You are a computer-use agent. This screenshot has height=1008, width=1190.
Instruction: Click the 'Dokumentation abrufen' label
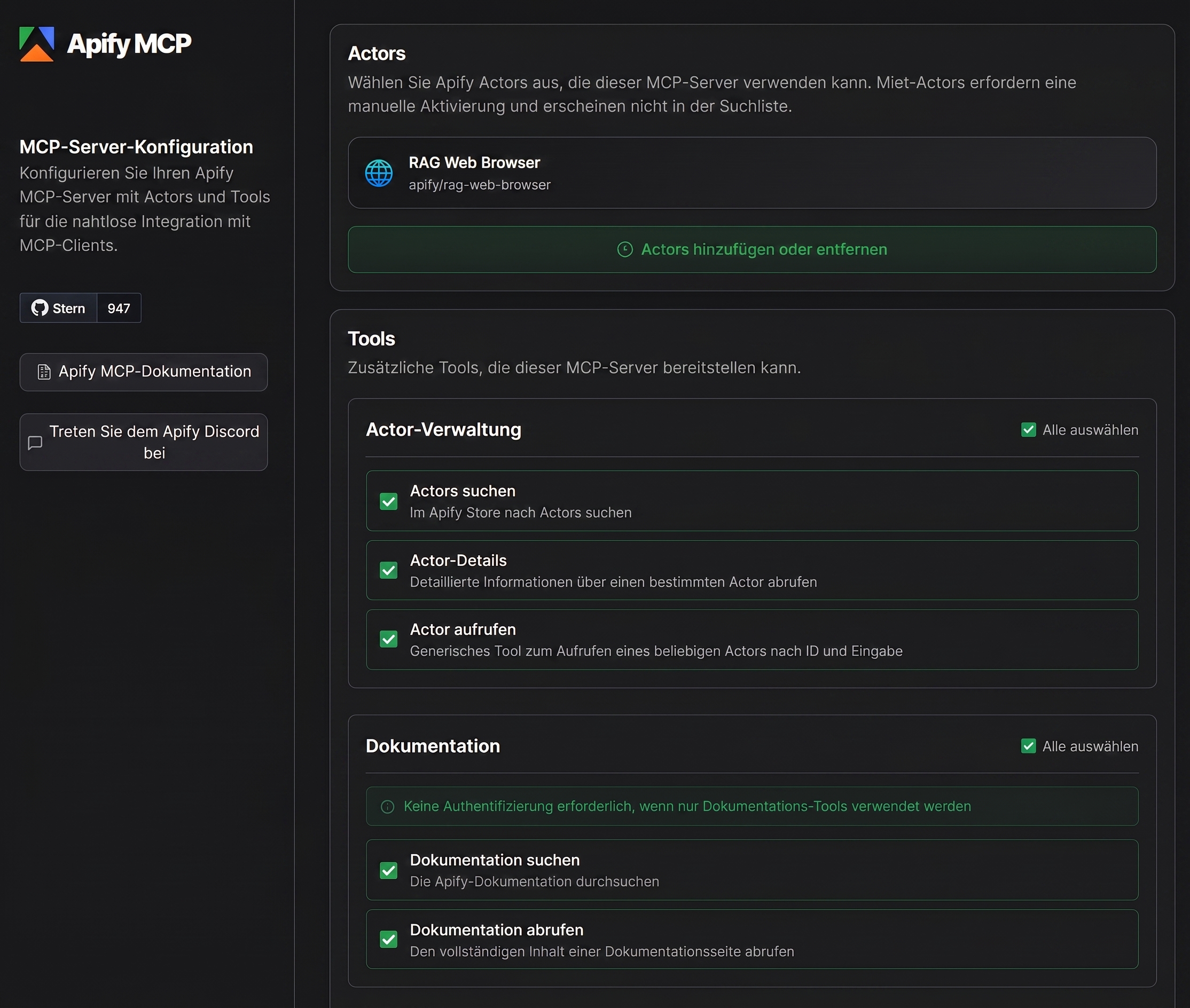[497, 930]
